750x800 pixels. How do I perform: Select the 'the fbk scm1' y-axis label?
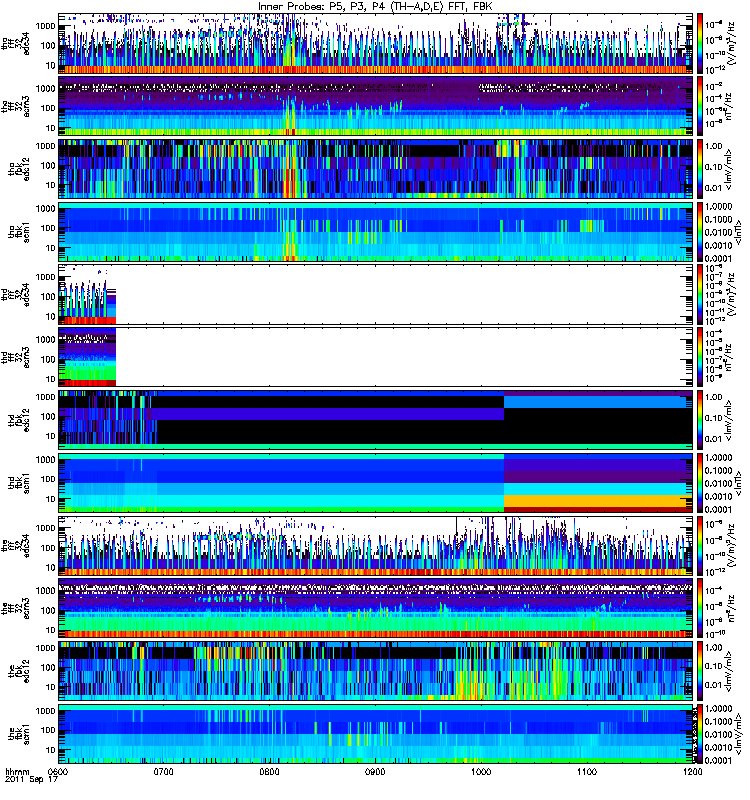click(x=19, y=734)
